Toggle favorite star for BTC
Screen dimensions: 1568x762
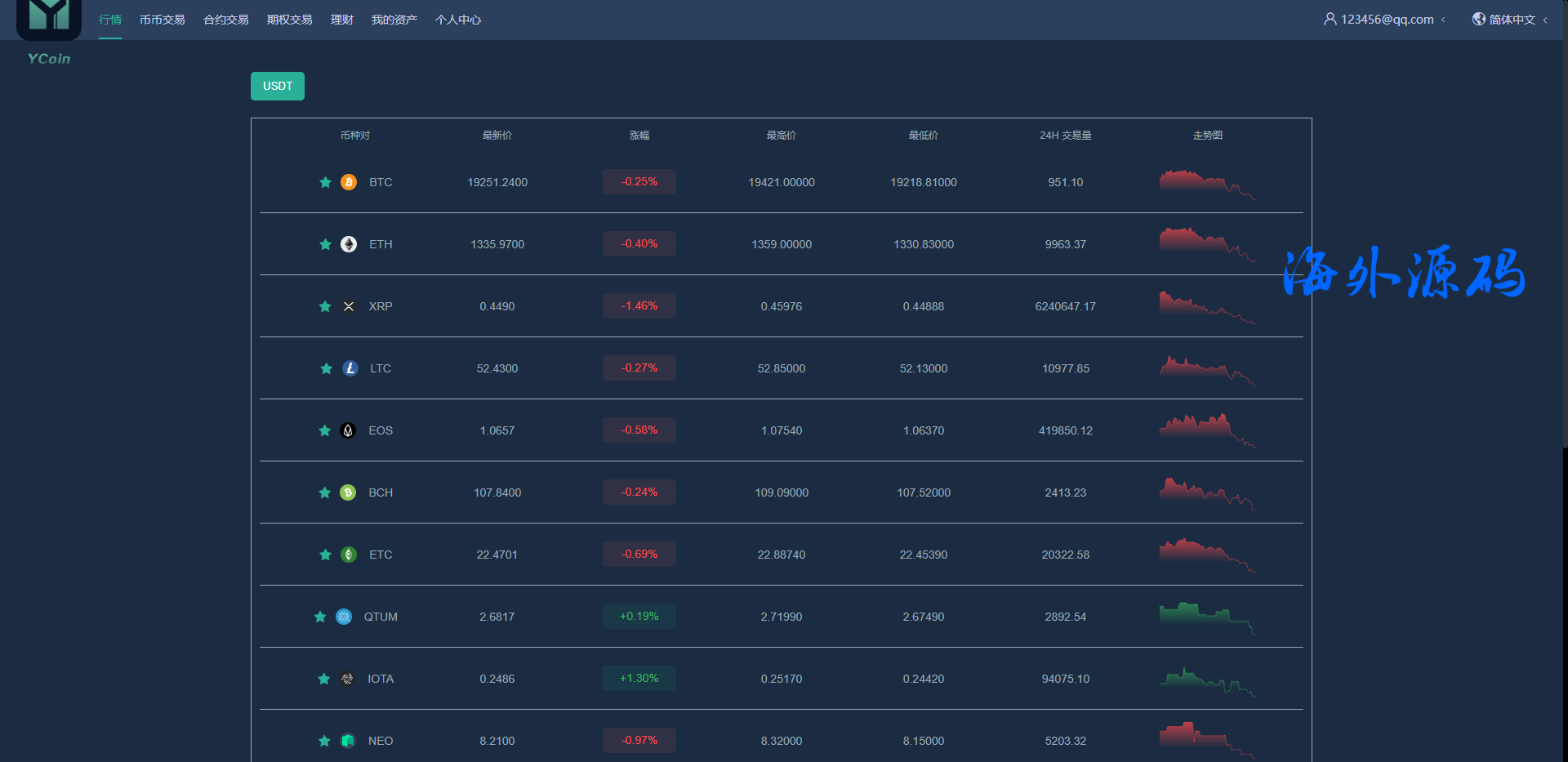click(325, 182)
